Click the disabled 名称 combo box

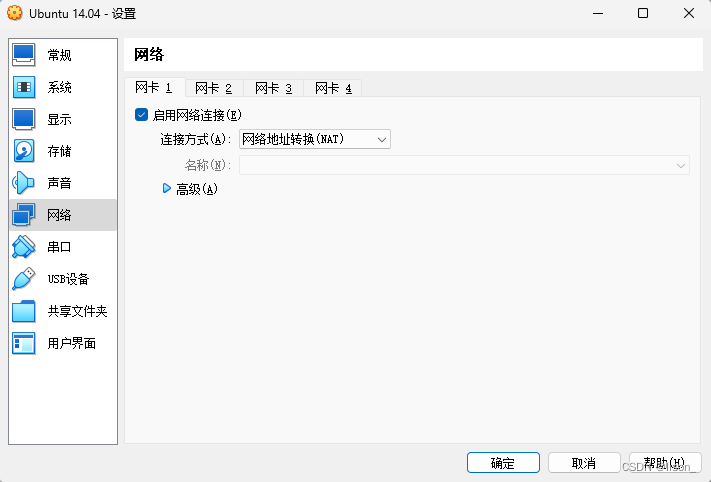coord(464,165)
